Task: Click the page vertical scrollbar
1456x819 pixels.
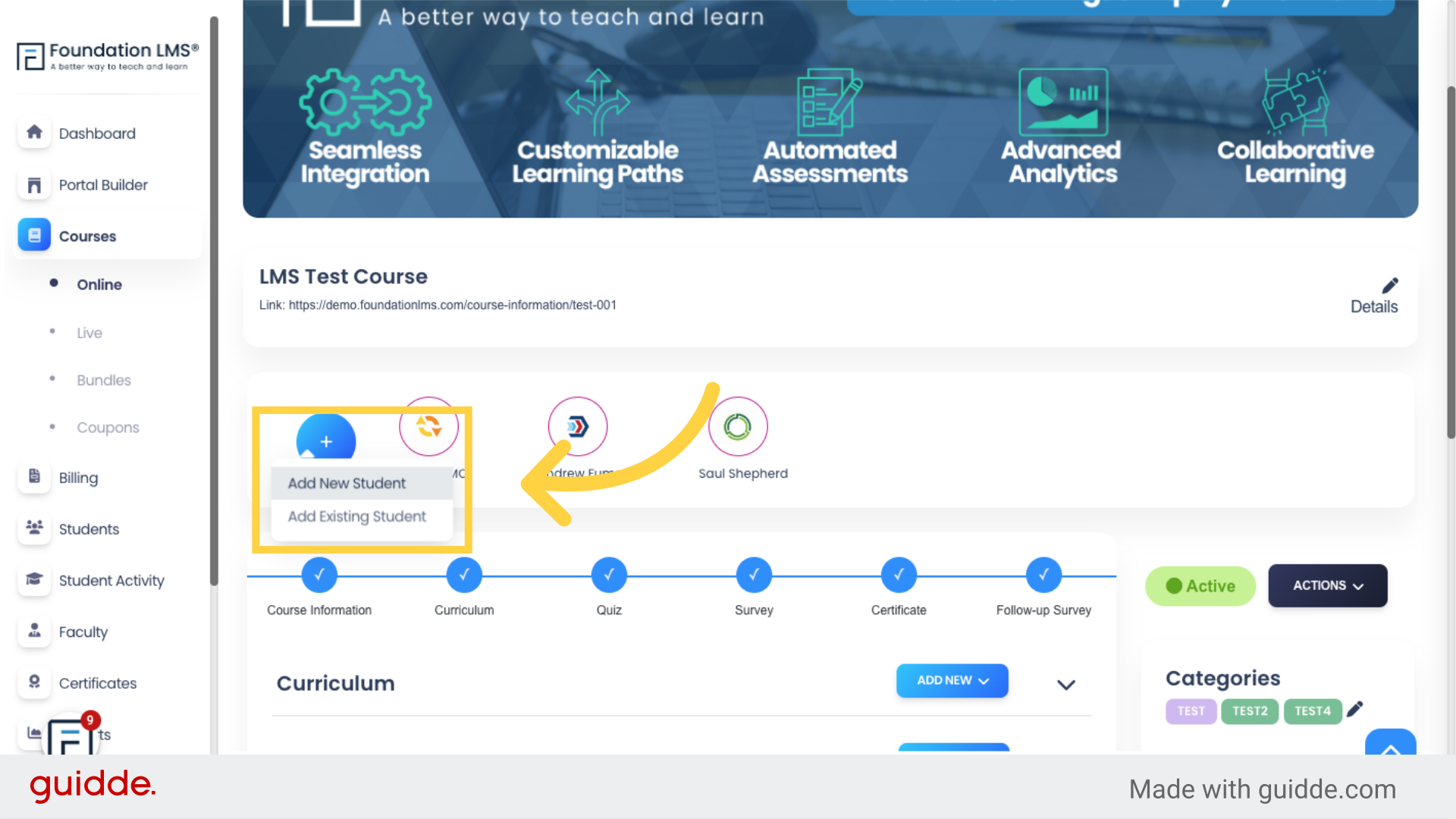Action: pos(1451,262)
